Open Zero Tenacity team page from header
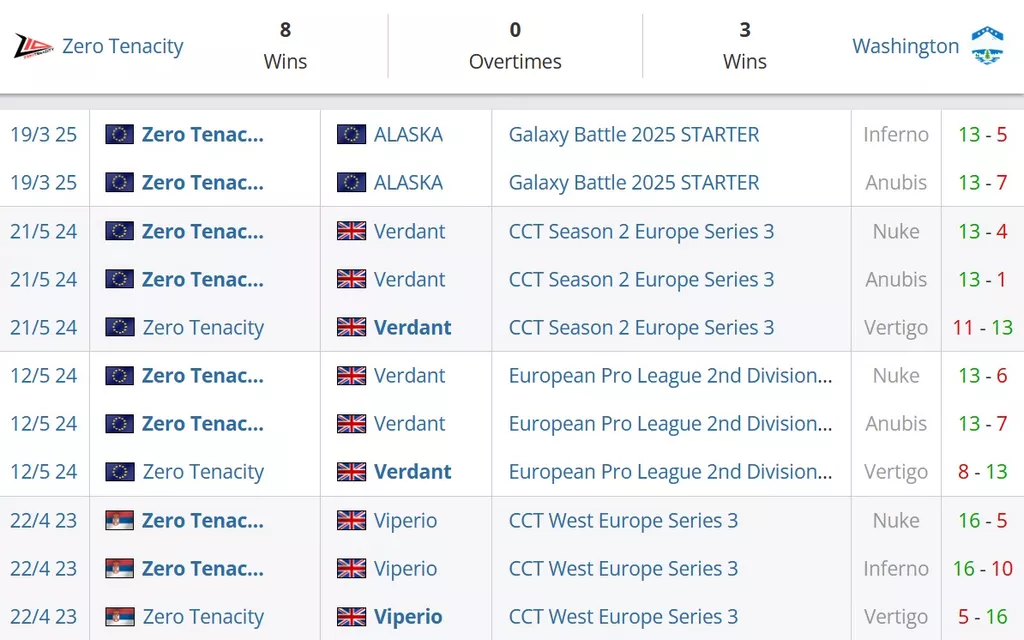Viewport: 1024px width, 640px height. (x=122, y=46)
